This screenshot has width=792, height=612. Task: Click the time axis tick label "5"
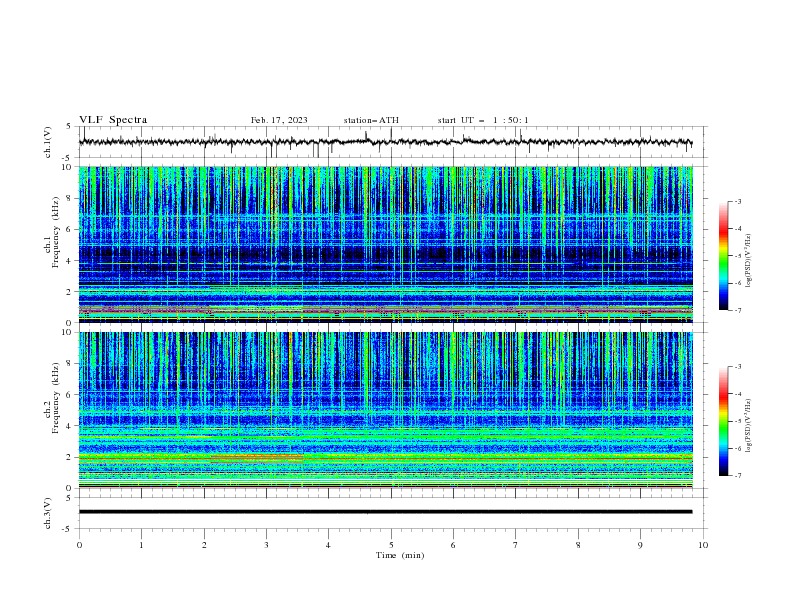pyautogui.click(x=391, y=545)
